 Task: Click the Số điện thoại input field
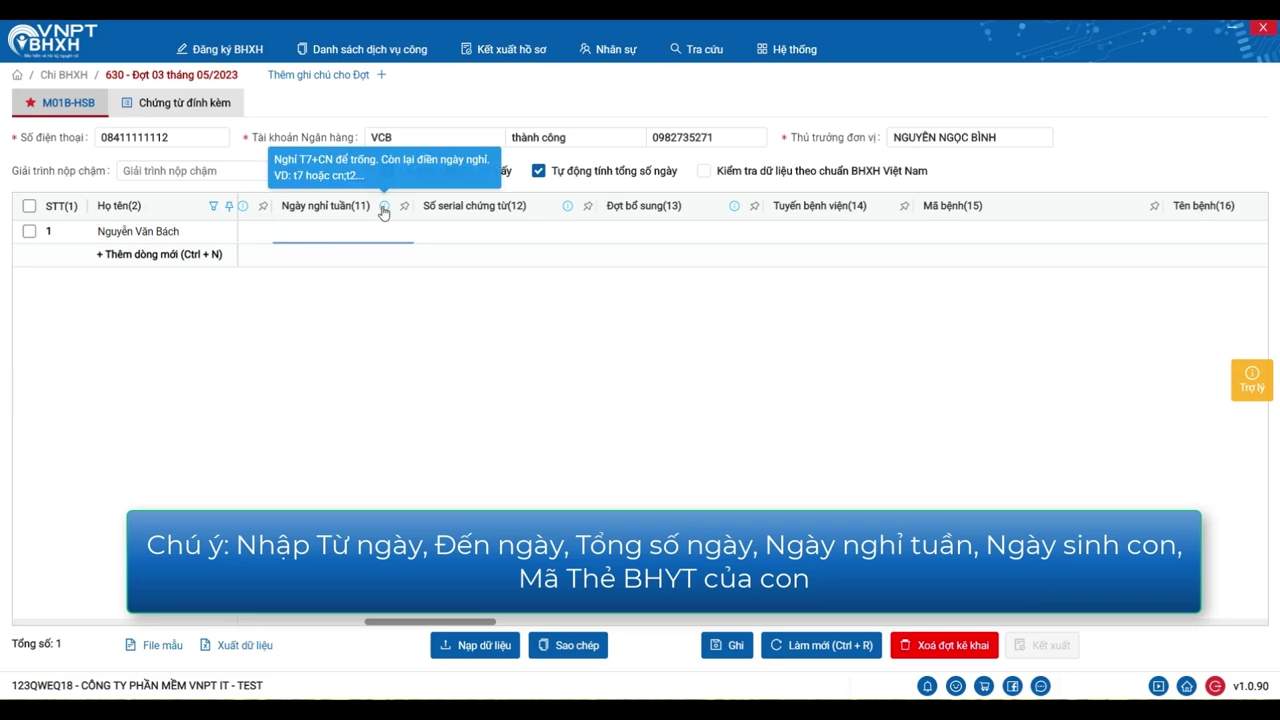coord(162,137)
